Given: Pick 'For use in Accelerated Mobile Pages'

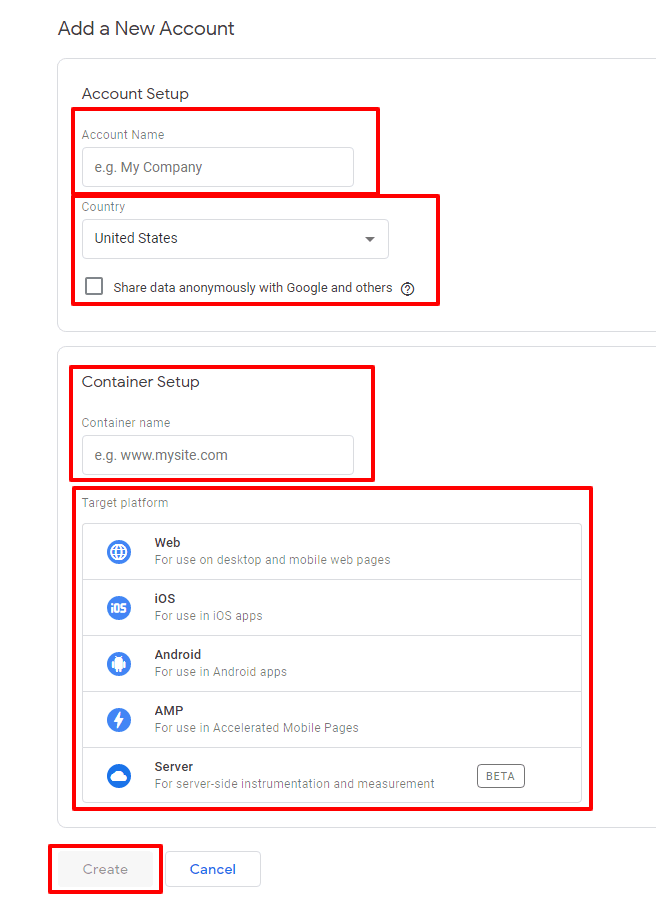Looking at the screenshot, I should pos(256,728).
